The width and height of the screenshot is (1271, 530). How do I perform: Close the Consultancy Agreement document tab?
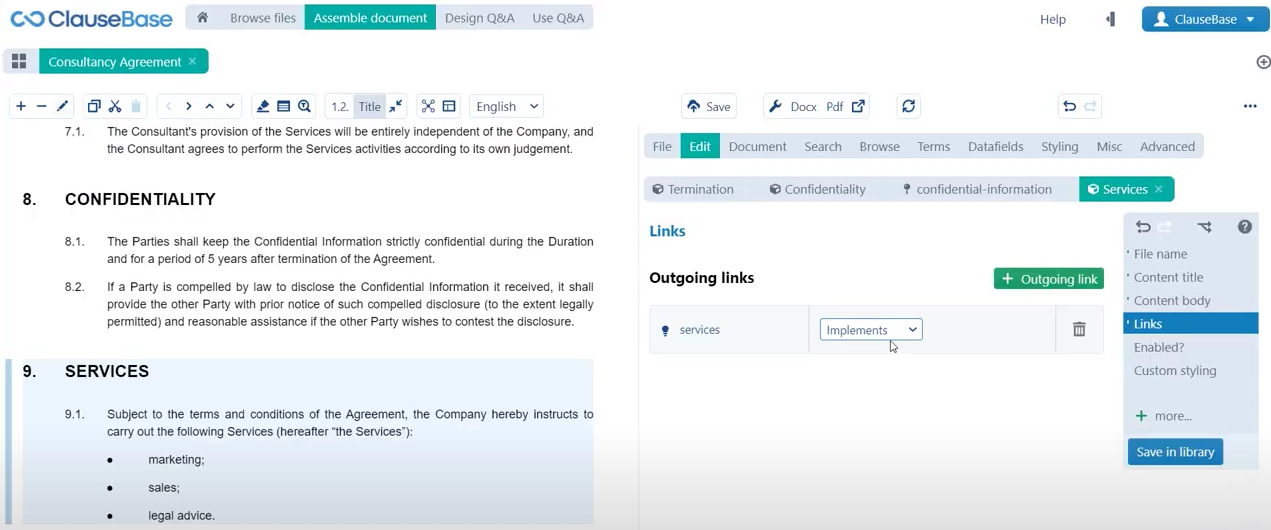[x=193, y=62]
